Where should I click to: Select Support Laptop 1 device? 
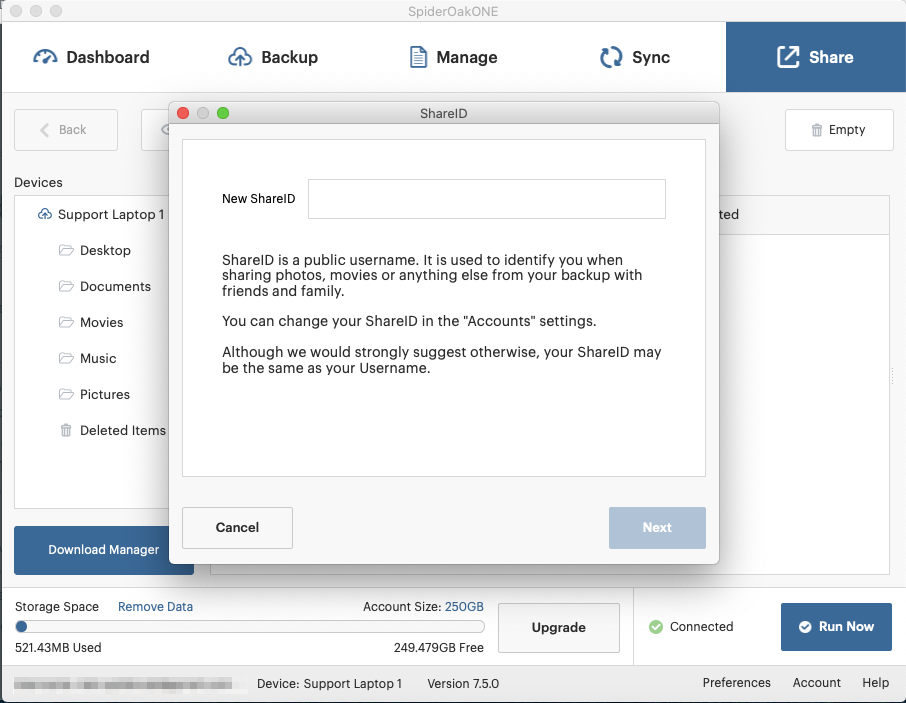(110, 214)
